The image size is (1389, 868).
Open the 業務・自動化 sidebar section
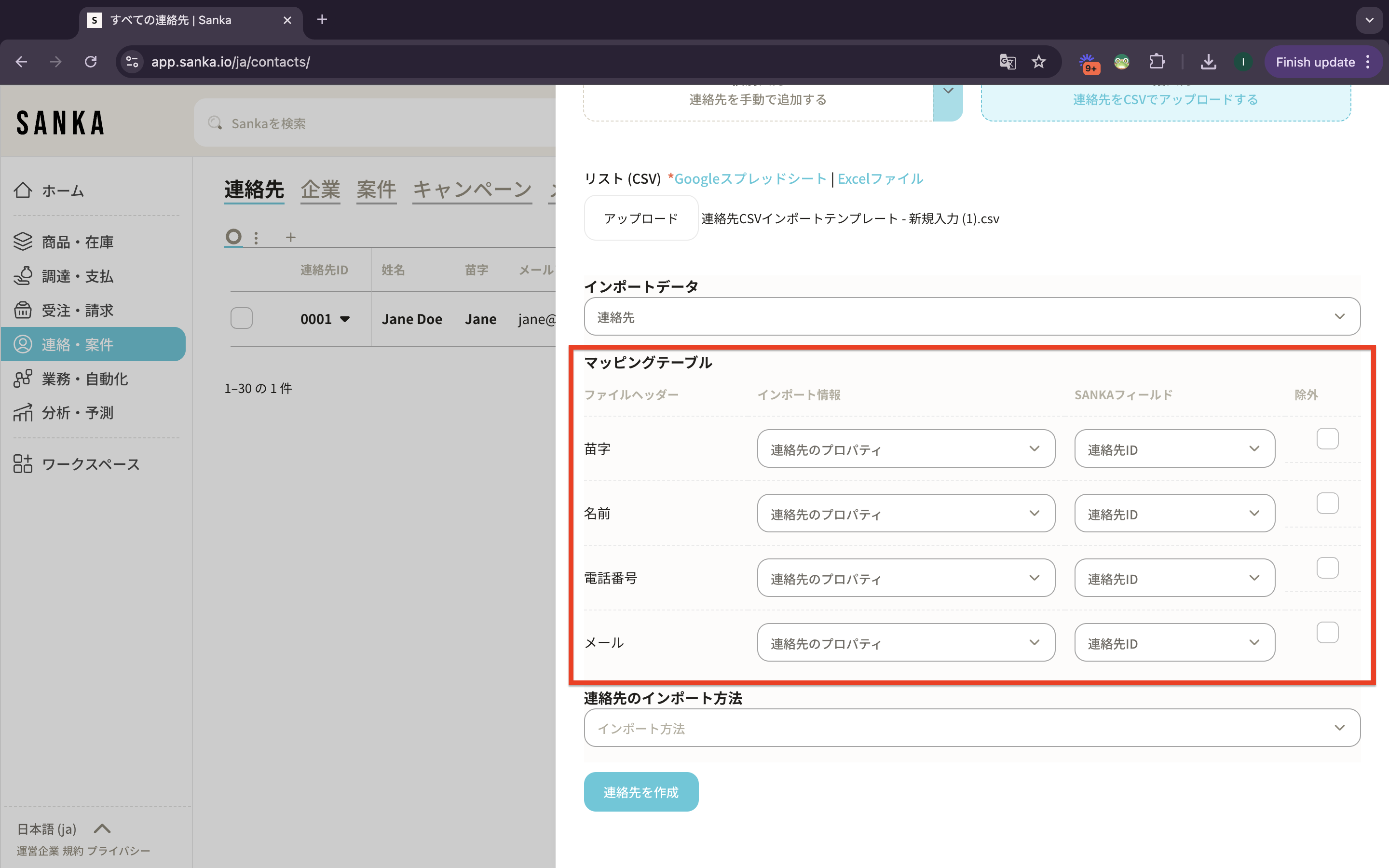[x=84, y=379]
